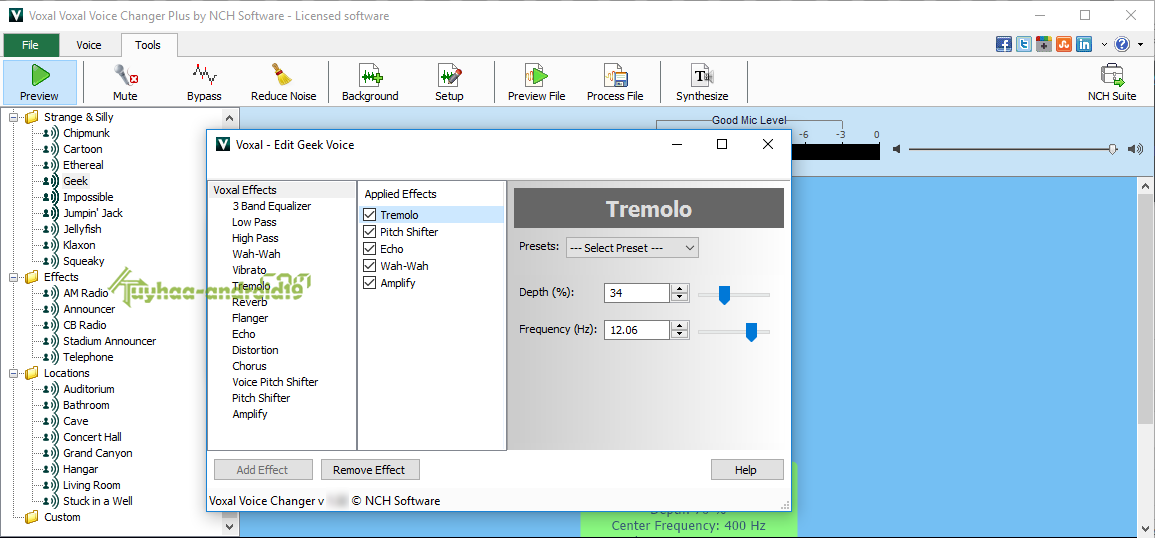The image size is (1155, 538).
Task: Share on StumbleUpon icon
Action: [x=1064, y=44]
